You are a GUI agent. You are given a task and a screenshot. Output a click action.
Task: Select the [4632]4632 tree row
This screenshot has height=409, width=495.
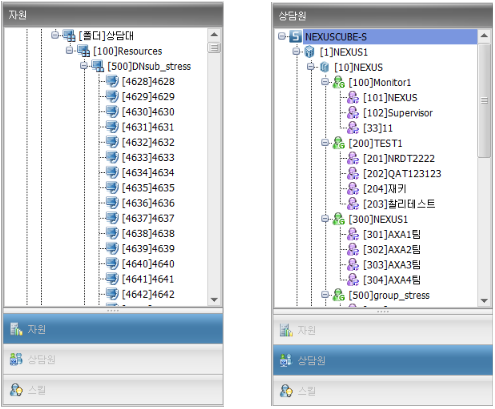148,142
